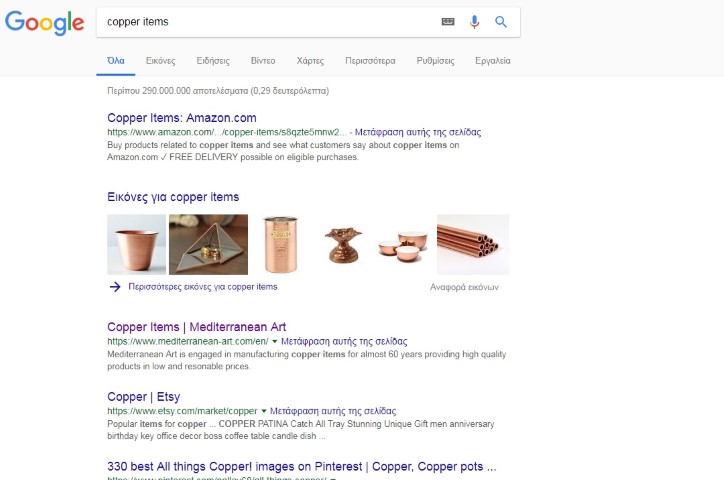The width and height of the screenshot is (724, 480).
Task: Open the on-screen keyboard icon
Action: coord(448,22)
